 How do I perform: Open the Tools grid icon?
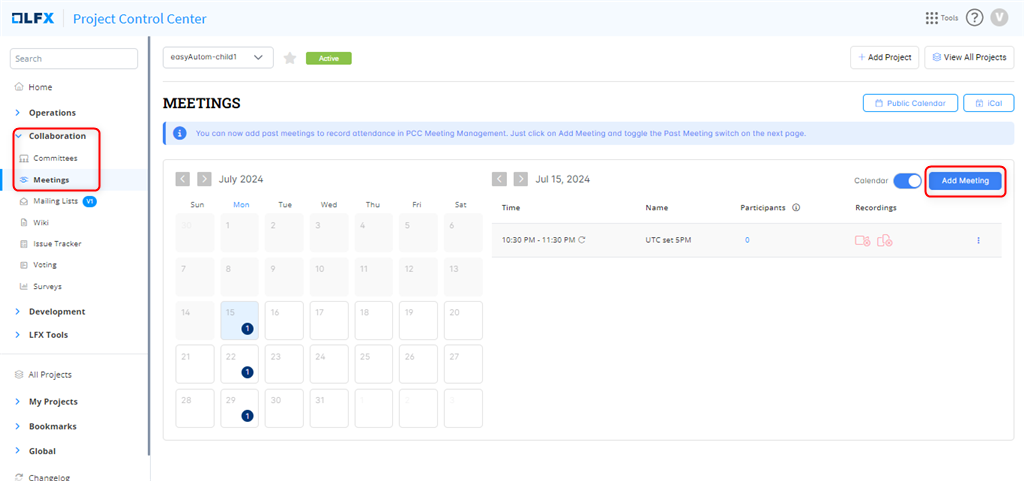(x=931, y=18)
